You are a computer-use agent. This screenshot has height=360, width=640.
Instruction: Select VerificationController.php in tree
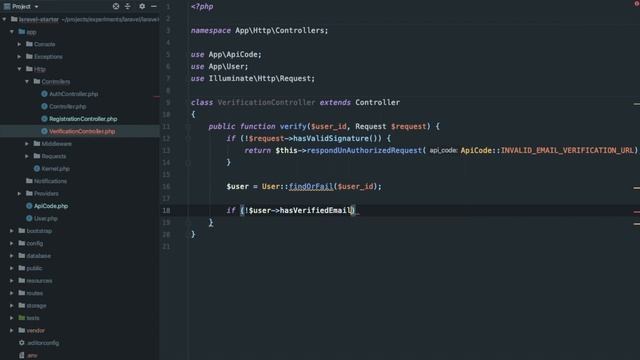pyautogui.click(x=82, y=131)
